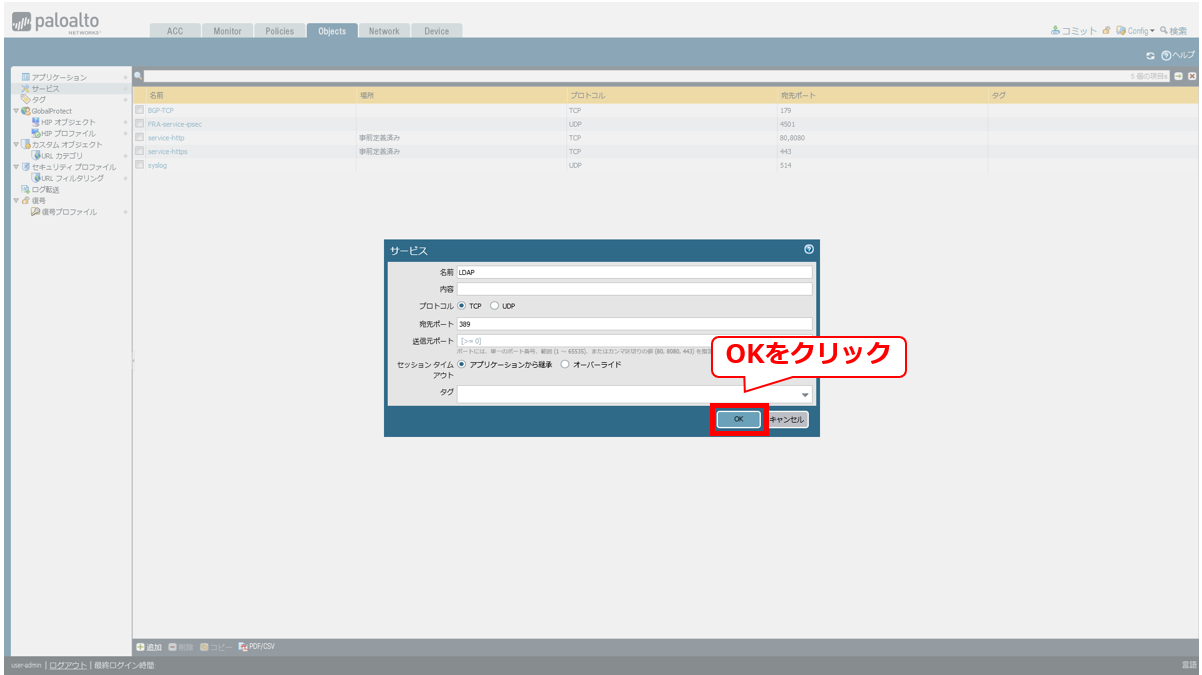Click キャンセル in the サービス dialog

[x=788, y=420]
